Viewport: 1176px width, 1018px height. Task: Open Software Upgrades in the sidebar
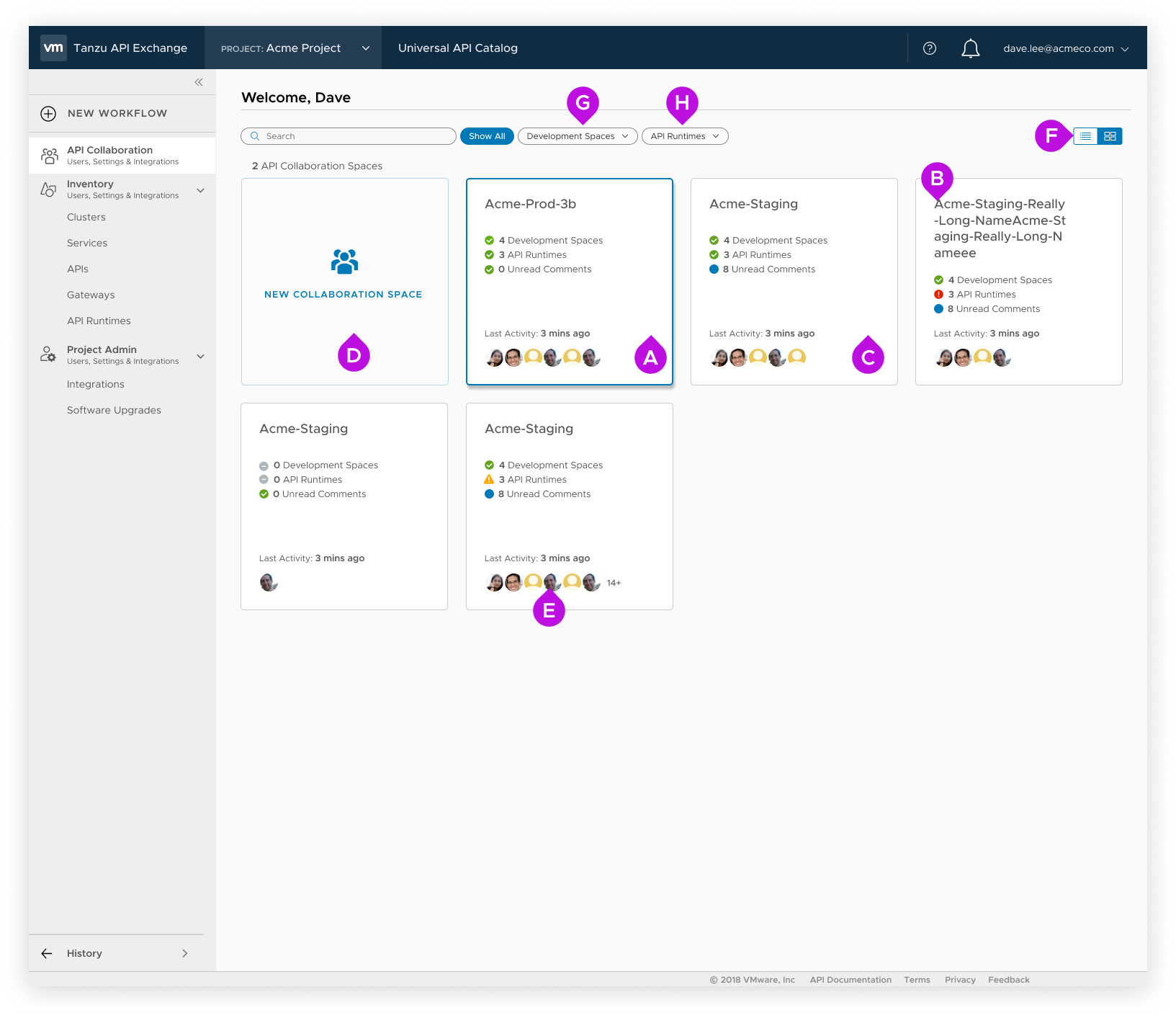click(x=114, y=410)
